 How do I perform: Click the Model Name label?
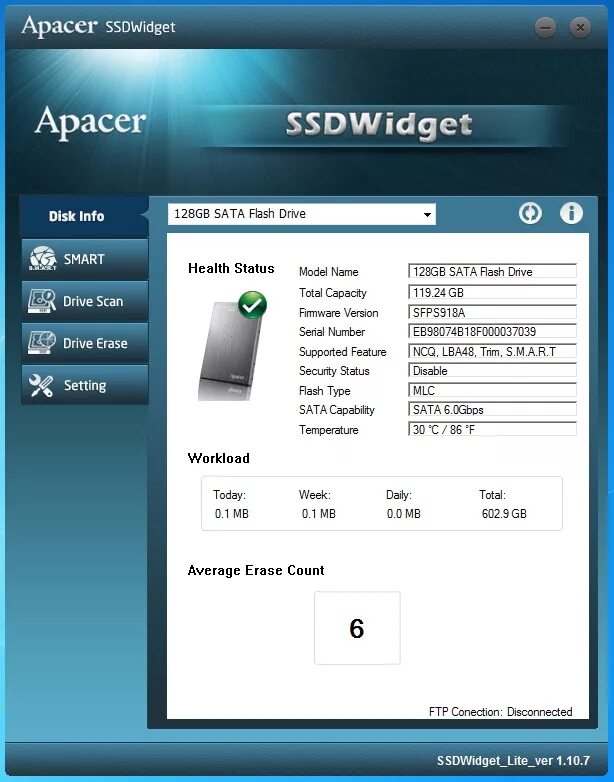[x=329, y=272]
